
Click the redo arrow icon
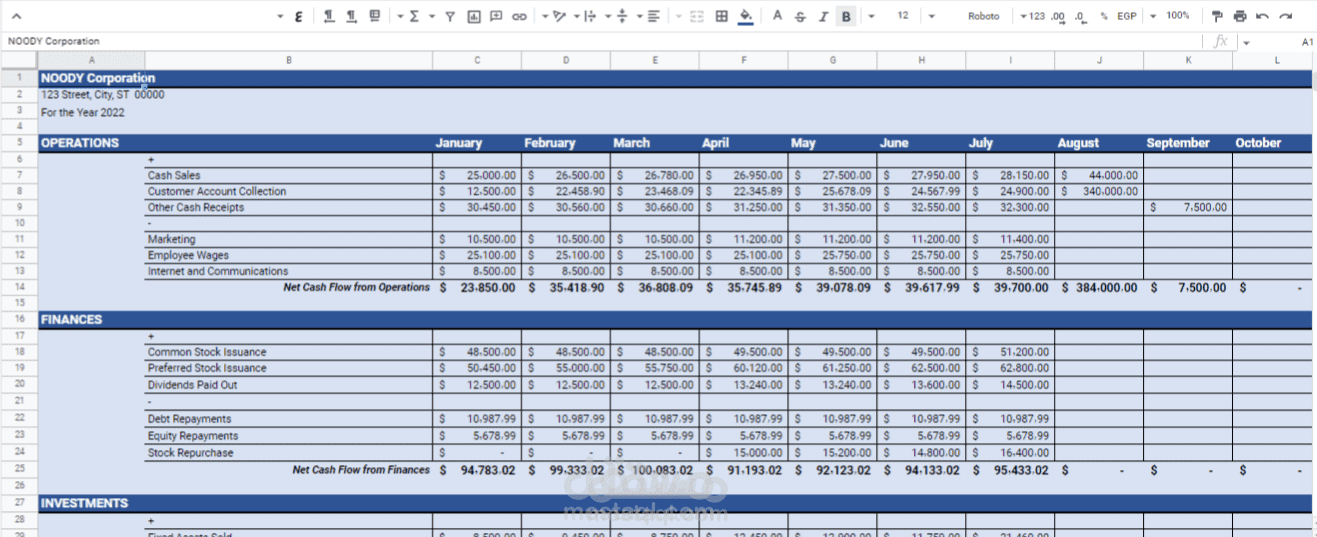point(1286,16)
